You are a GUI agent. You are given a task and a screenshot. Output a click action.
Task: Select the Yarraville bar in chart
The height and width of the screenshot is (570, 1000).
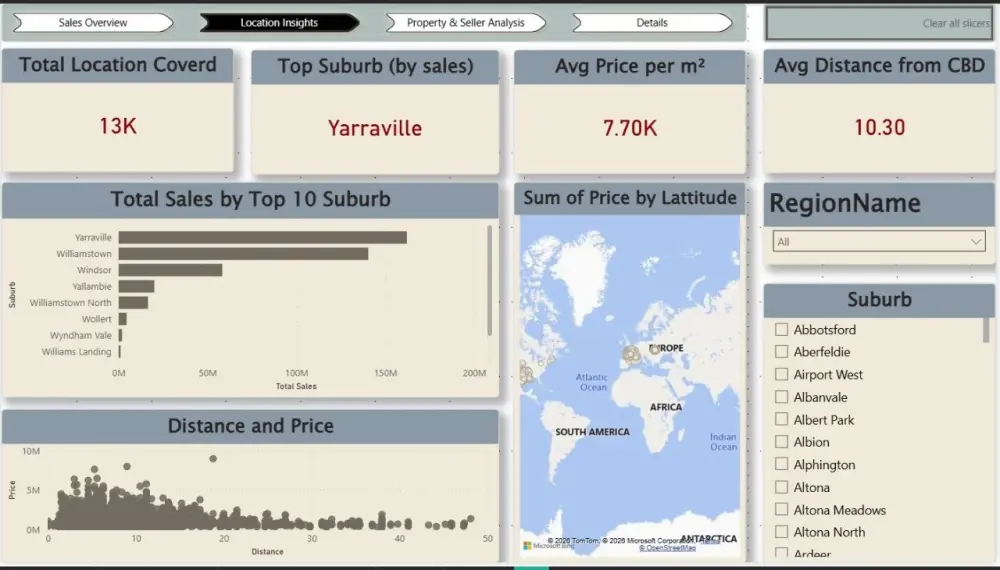click(x=263, y=237)
